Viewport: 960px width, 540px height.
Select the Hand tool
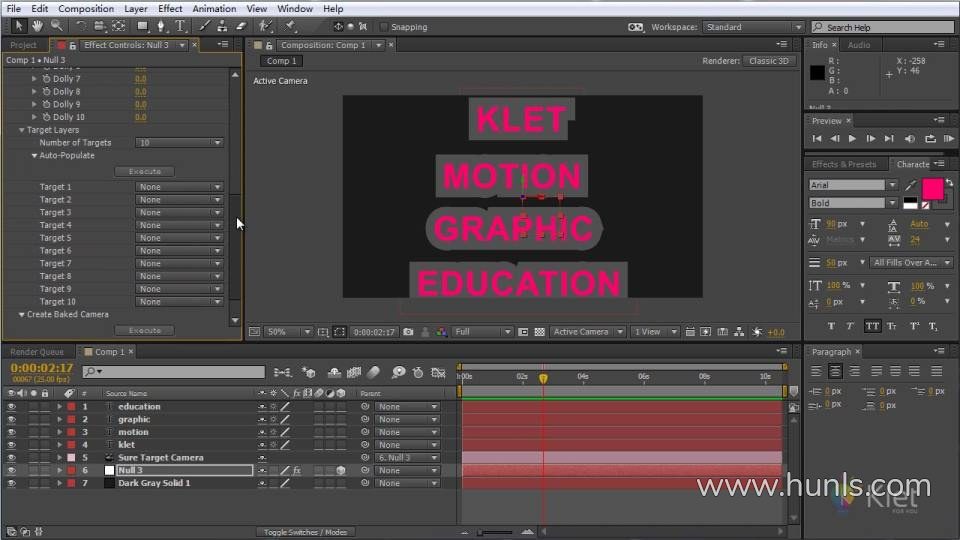point(37,26)
